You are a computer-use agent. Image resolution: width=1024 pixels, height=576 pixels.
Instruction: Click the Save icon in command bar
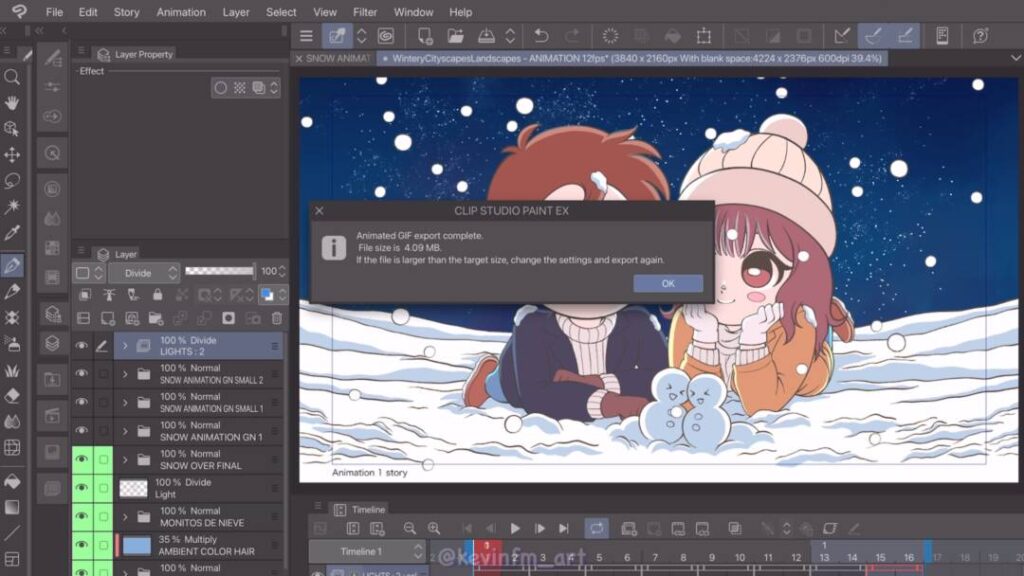coord(486,36)
